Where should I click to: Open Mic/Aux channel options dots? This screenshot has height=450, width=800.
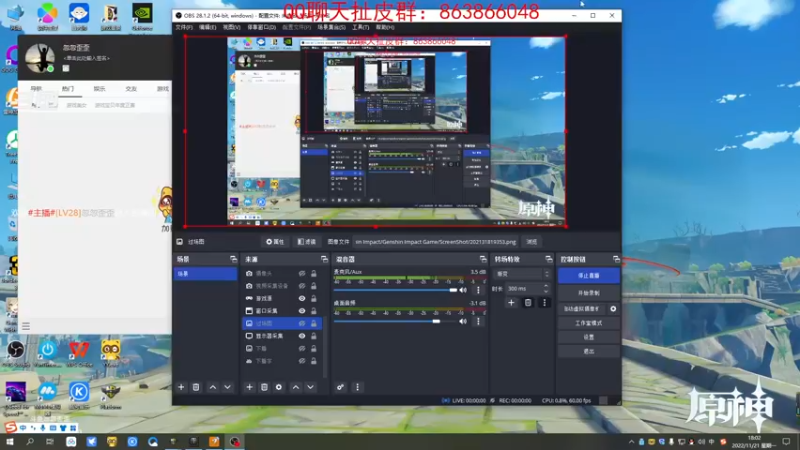pos(478,290)
